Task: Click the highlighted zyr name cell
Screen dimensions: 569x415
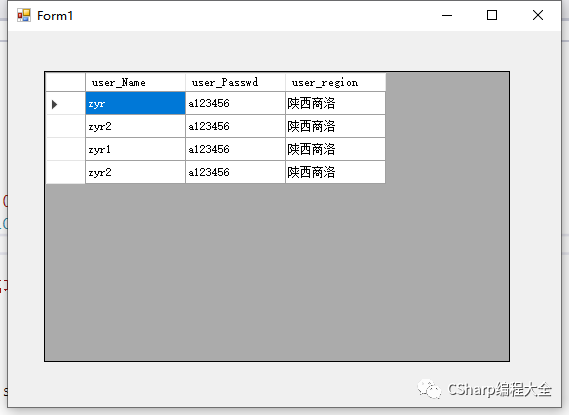Action: pos(135,103)
